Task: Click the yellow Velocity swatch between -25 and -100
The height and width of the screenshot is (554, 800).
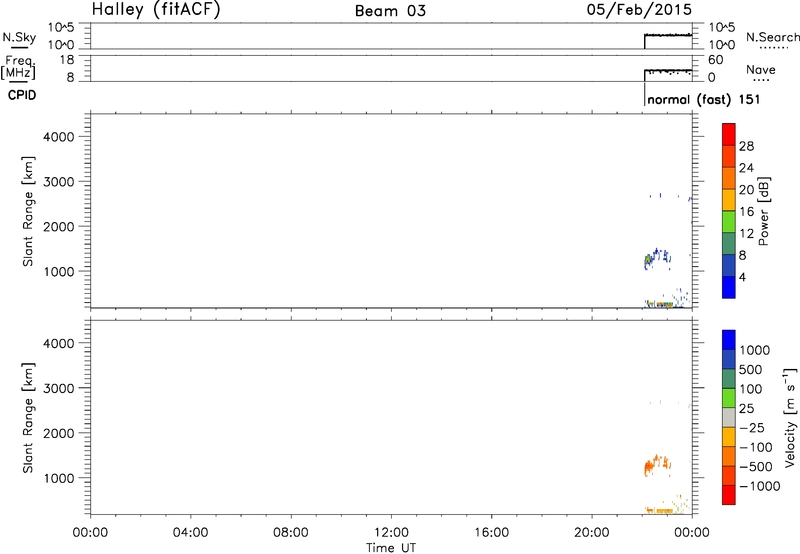Action: [x=729, y=437]
